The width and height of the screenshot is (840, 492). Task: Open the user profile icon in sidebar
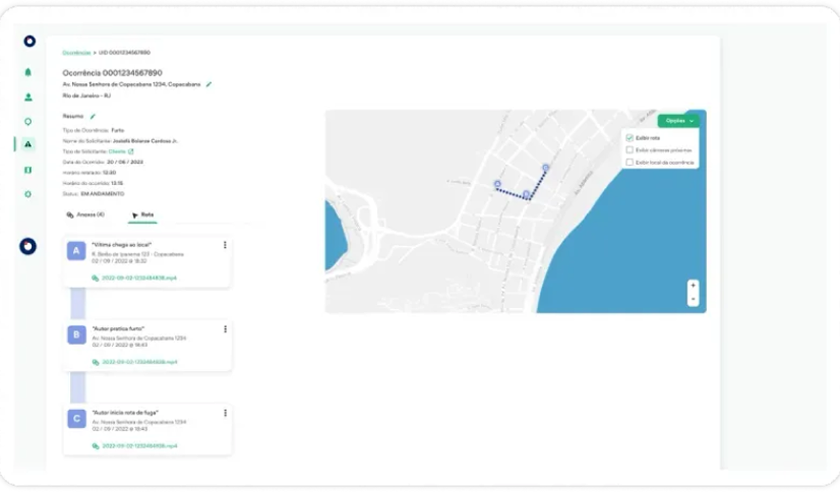28,97
